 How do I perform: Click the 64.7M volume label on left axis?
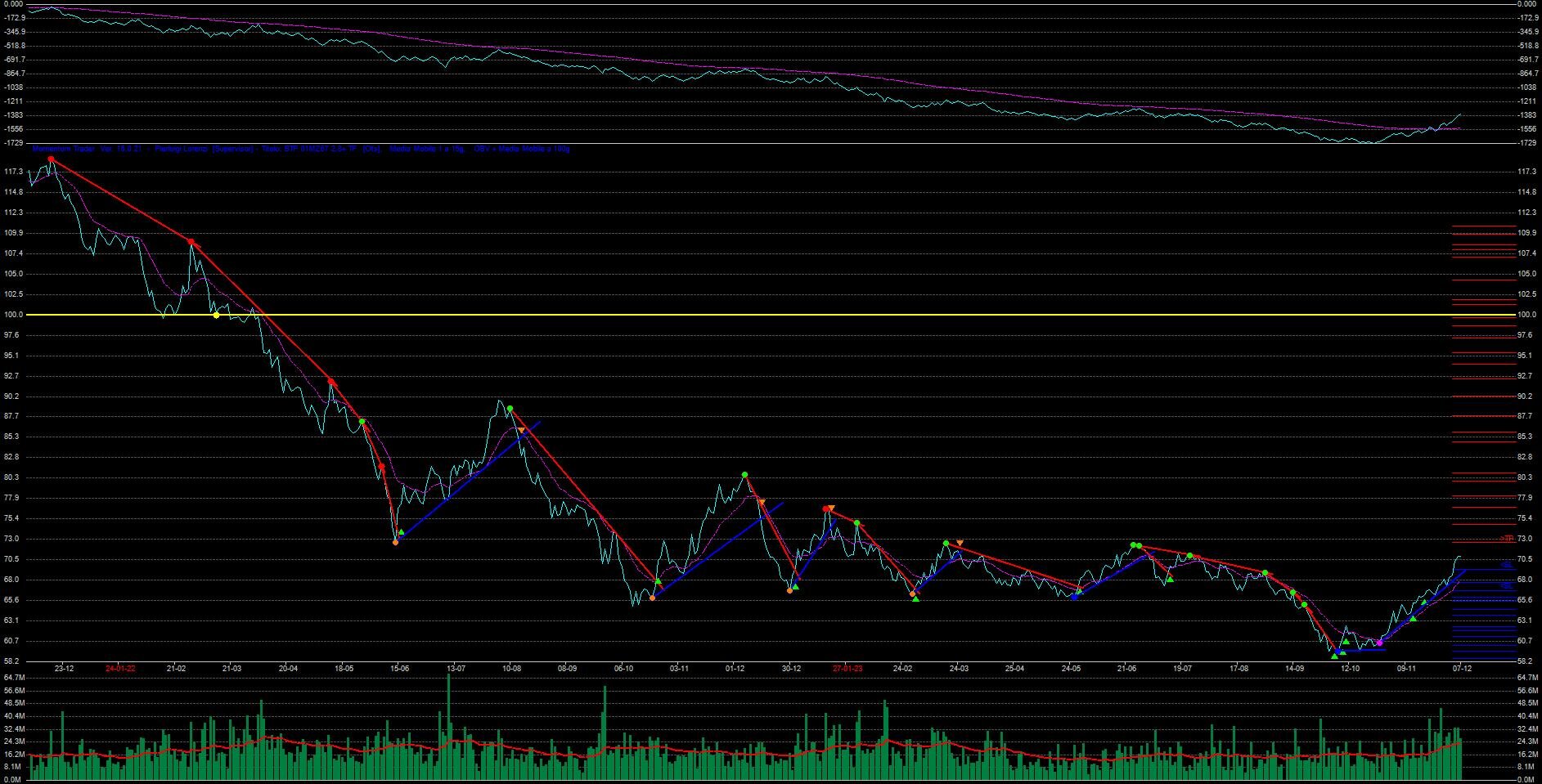point(14,678)
